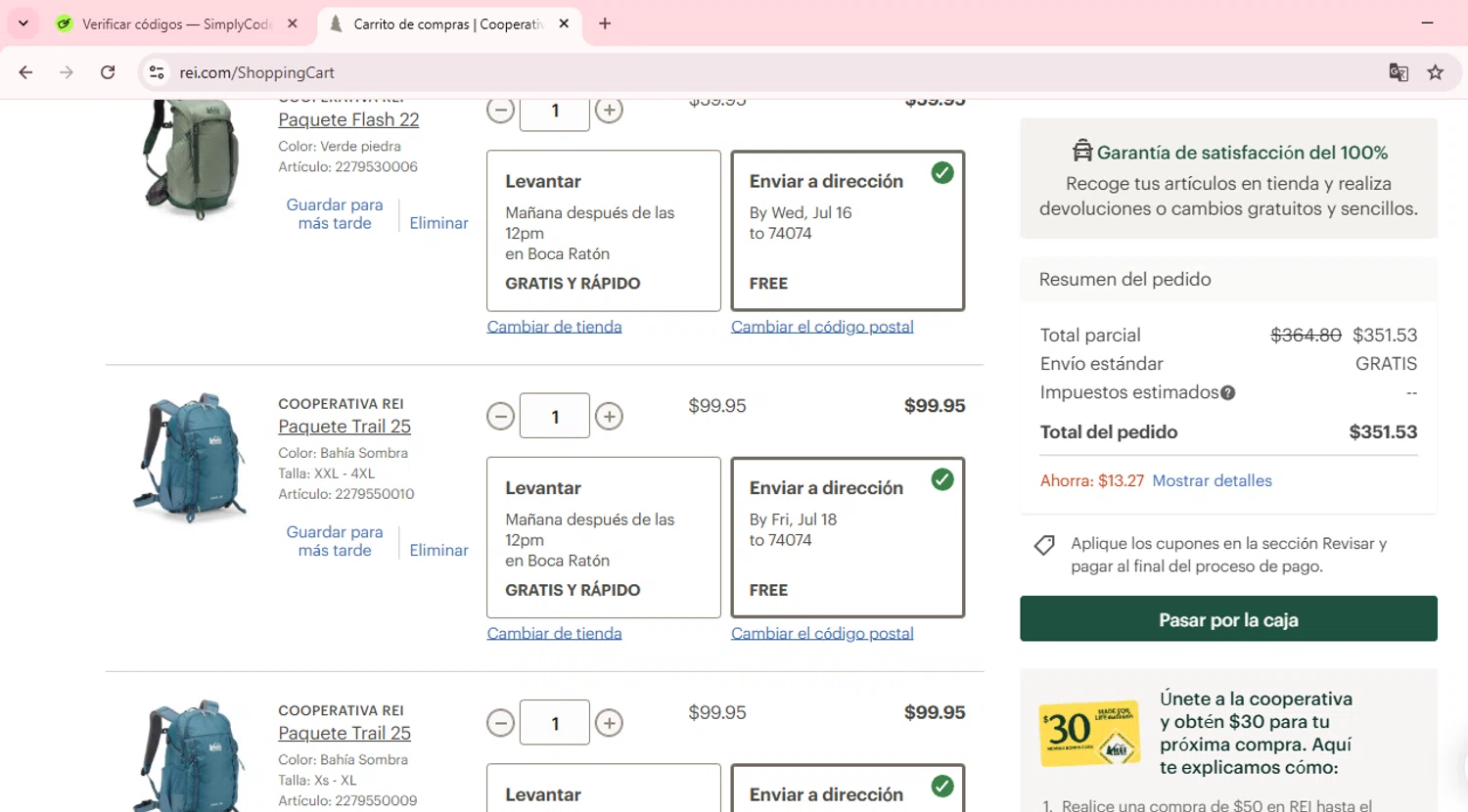View site information icon in address bar
Viewport: 1468px width, 812px height.
pos(157,72)
